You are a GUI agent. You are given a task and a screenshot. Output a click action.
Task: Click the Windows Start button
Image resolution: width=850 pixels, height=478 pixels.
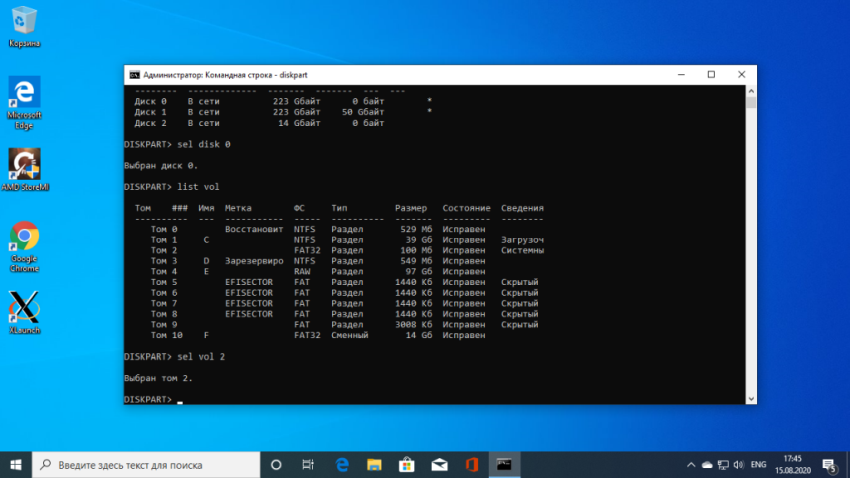coord(16,465)
